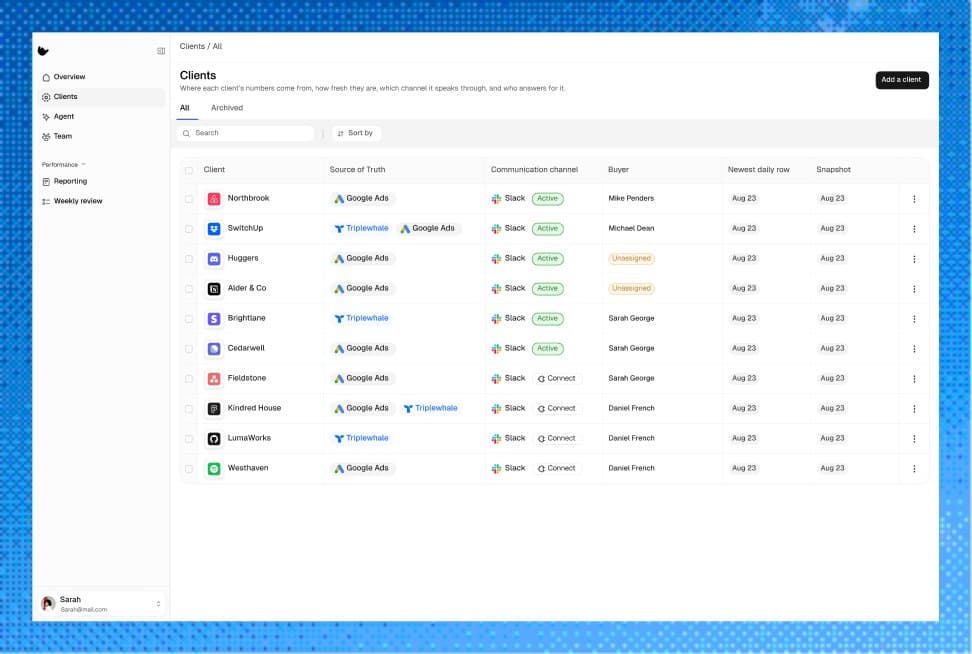The image size is (972, 654).
Task: Check the Westhaven row checkbox
Action: 189,469
